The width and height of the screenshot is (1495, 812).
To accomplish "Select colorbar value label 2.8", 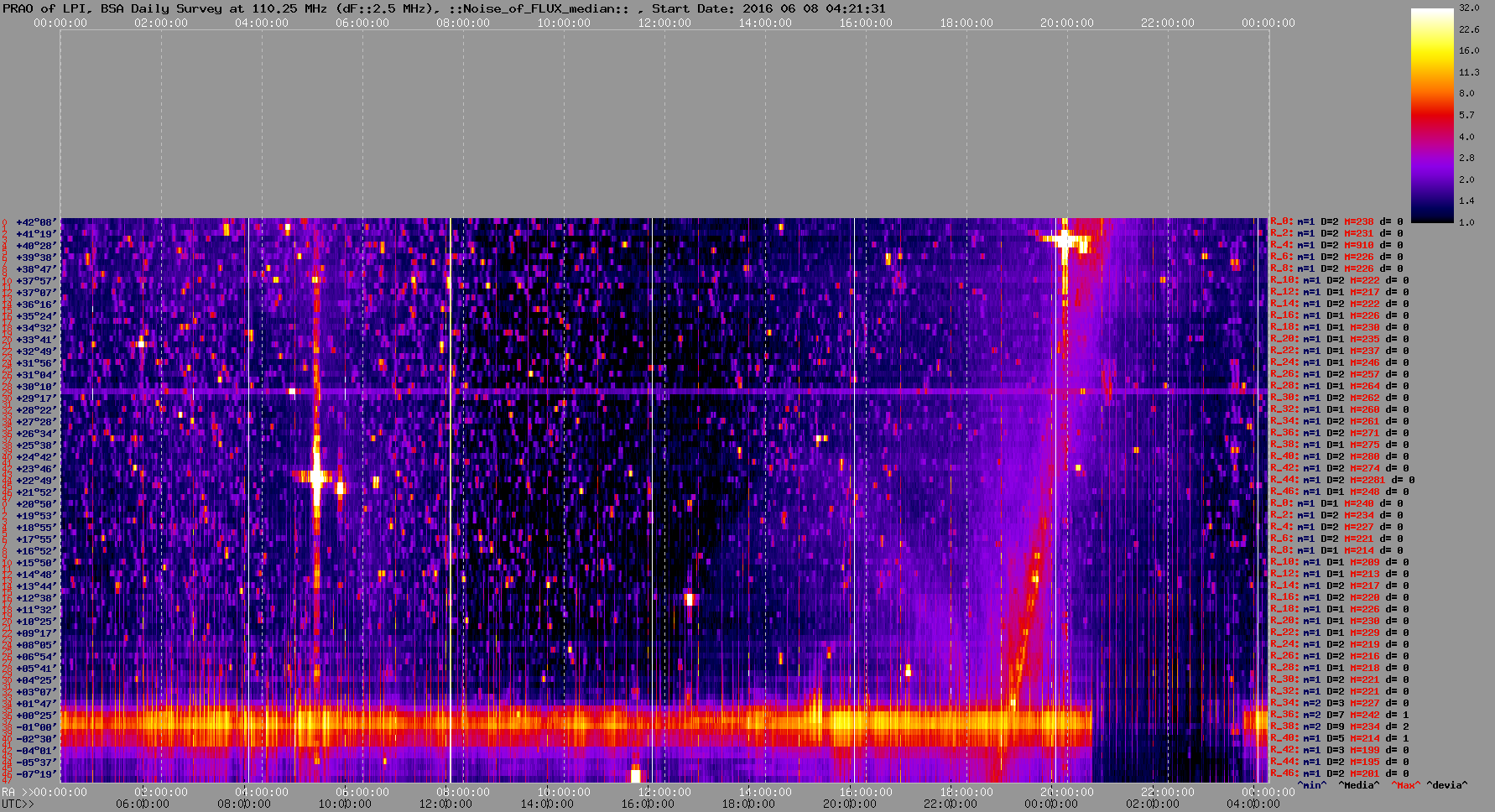I will pyautogui.click(x=1466, y=158).
